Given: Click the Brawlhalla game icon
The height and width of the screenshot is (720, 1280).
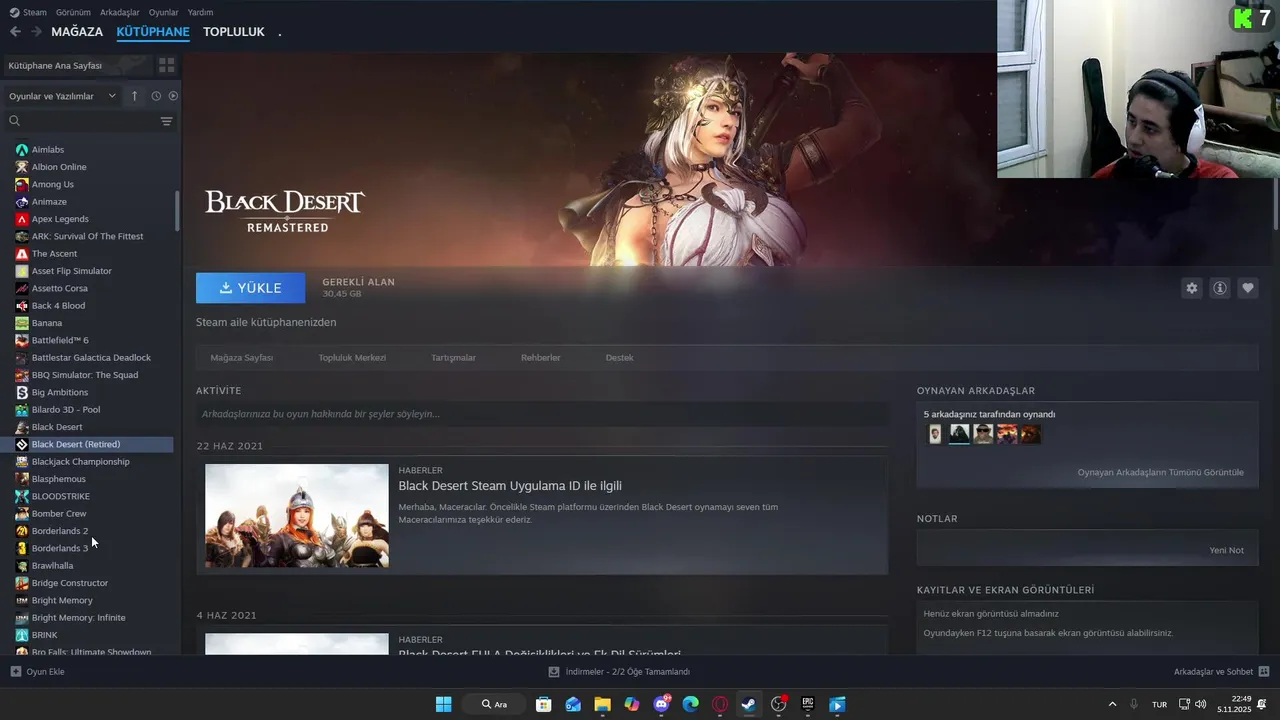Looking at the screenshot, I should 22,566.
